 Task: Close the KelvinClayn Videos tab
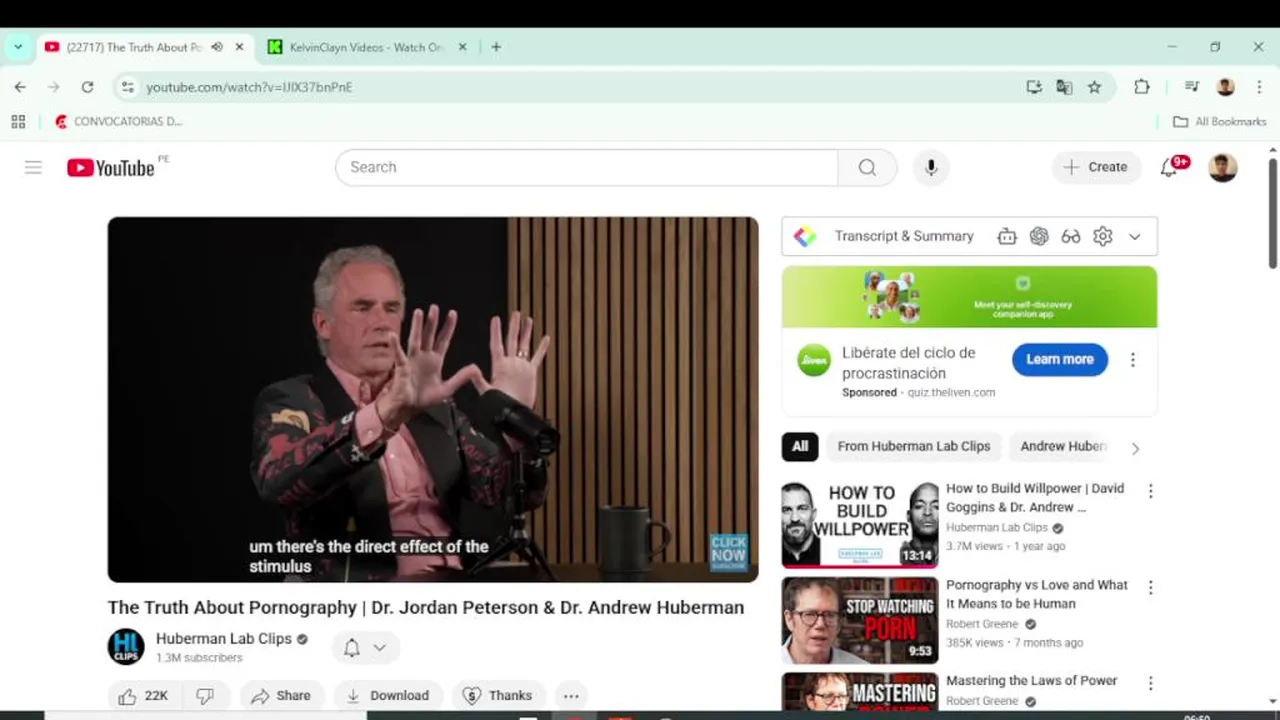point(462,47)
